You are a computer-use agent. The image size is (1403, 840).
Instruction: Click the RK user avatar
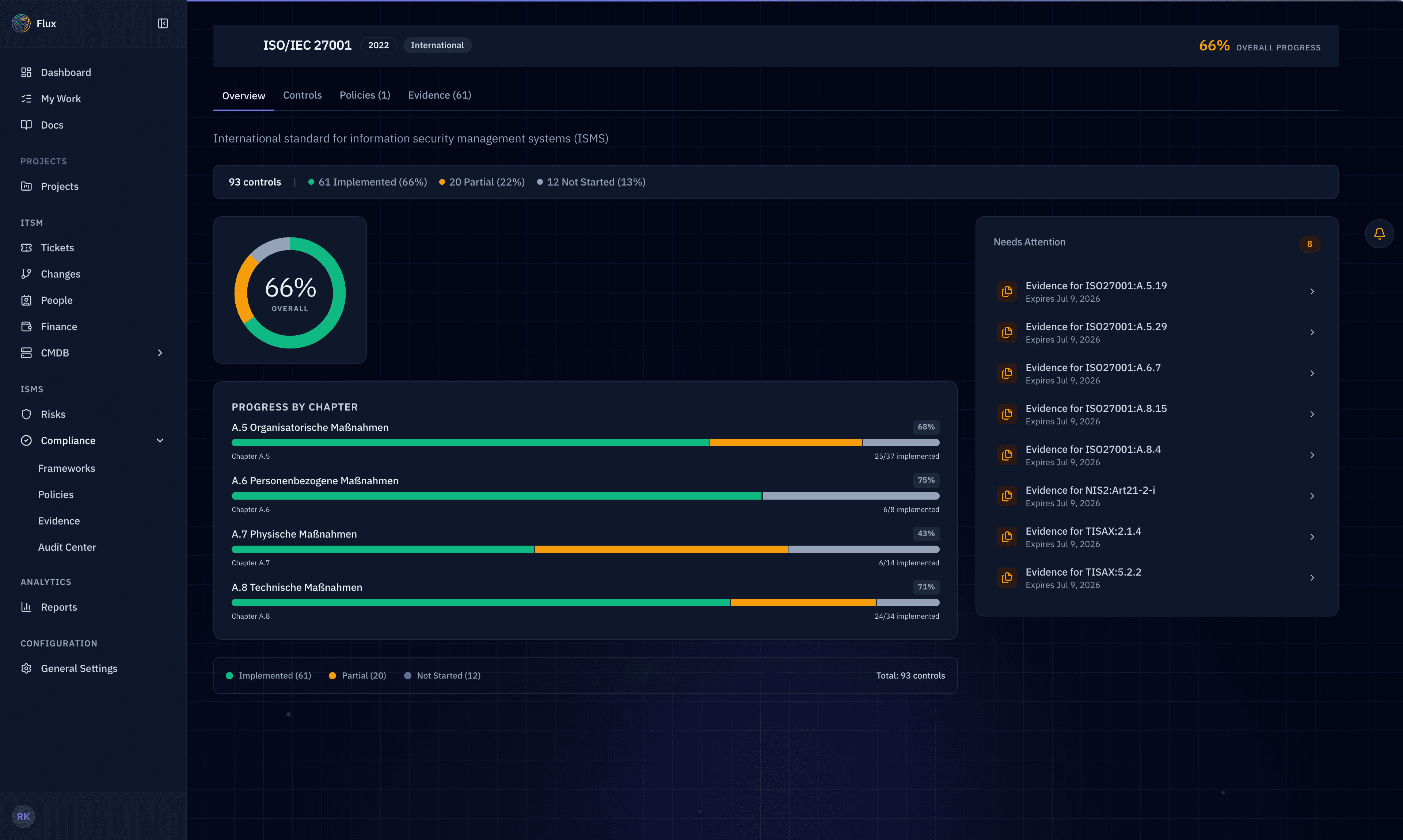pyautogui.click(x=23, y=816)
